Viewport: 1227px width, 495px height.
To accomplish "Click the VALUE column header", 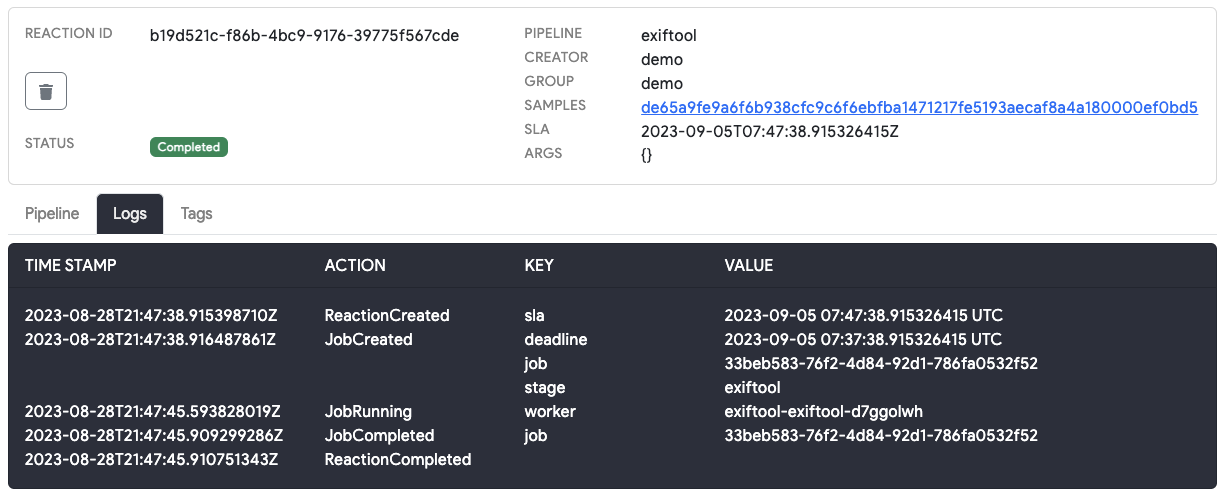I will pos(749,265).
